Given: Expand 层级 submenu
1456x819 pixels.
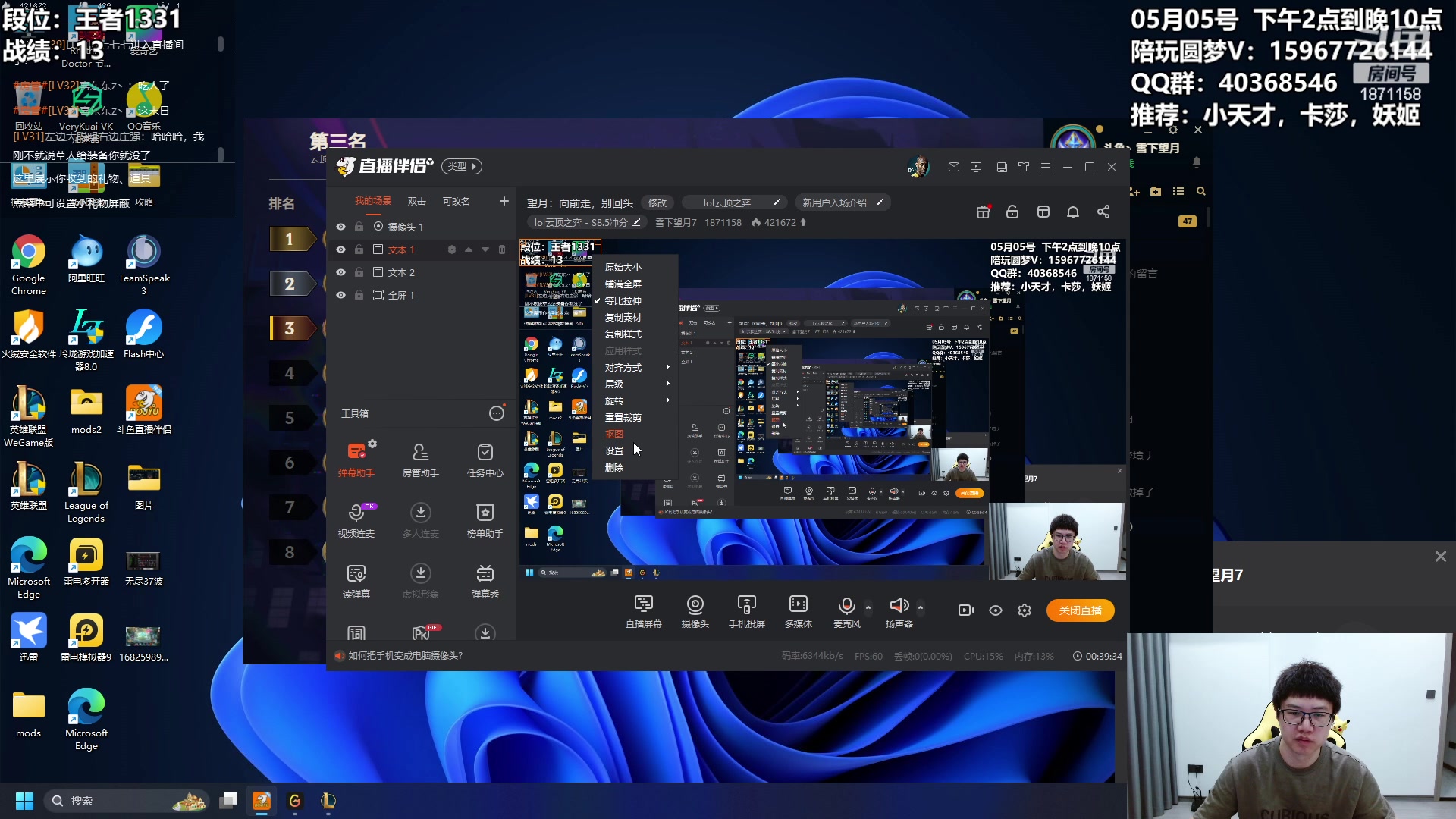Looking at the screenshot, I should pyautogui.click(x=635, y=384).
